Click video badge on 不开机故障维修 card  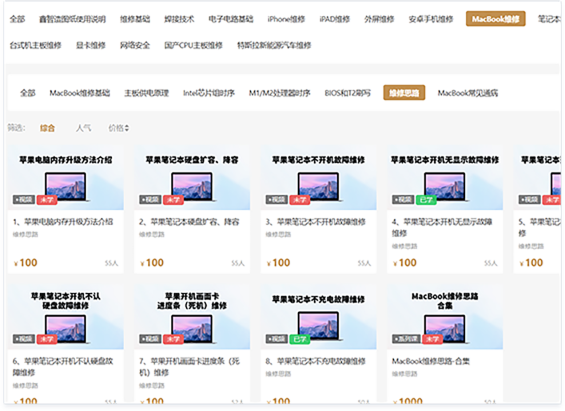point(277,200)
